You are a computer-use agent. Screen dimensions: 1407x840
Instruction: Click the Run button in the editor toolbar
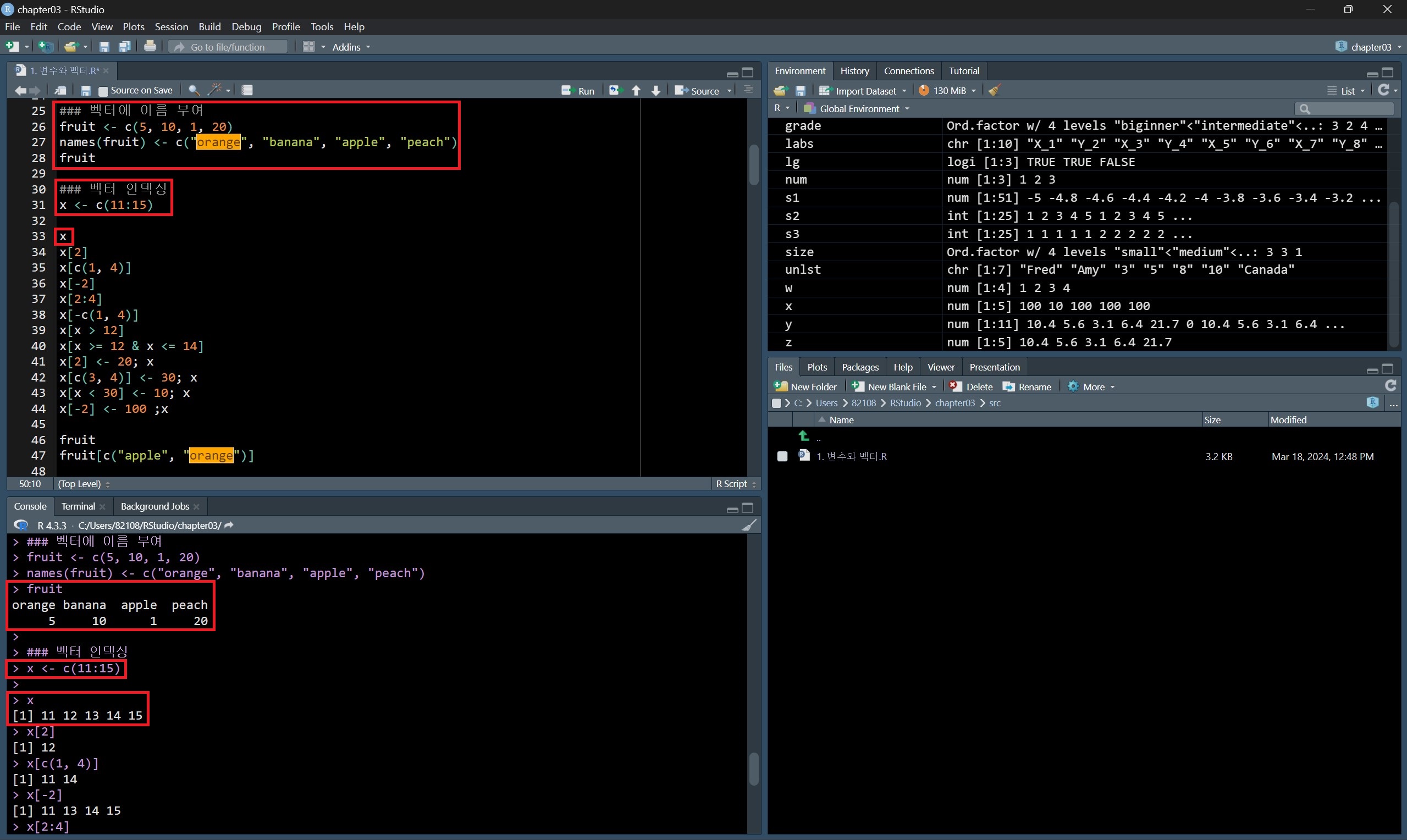tap(578, 91)
